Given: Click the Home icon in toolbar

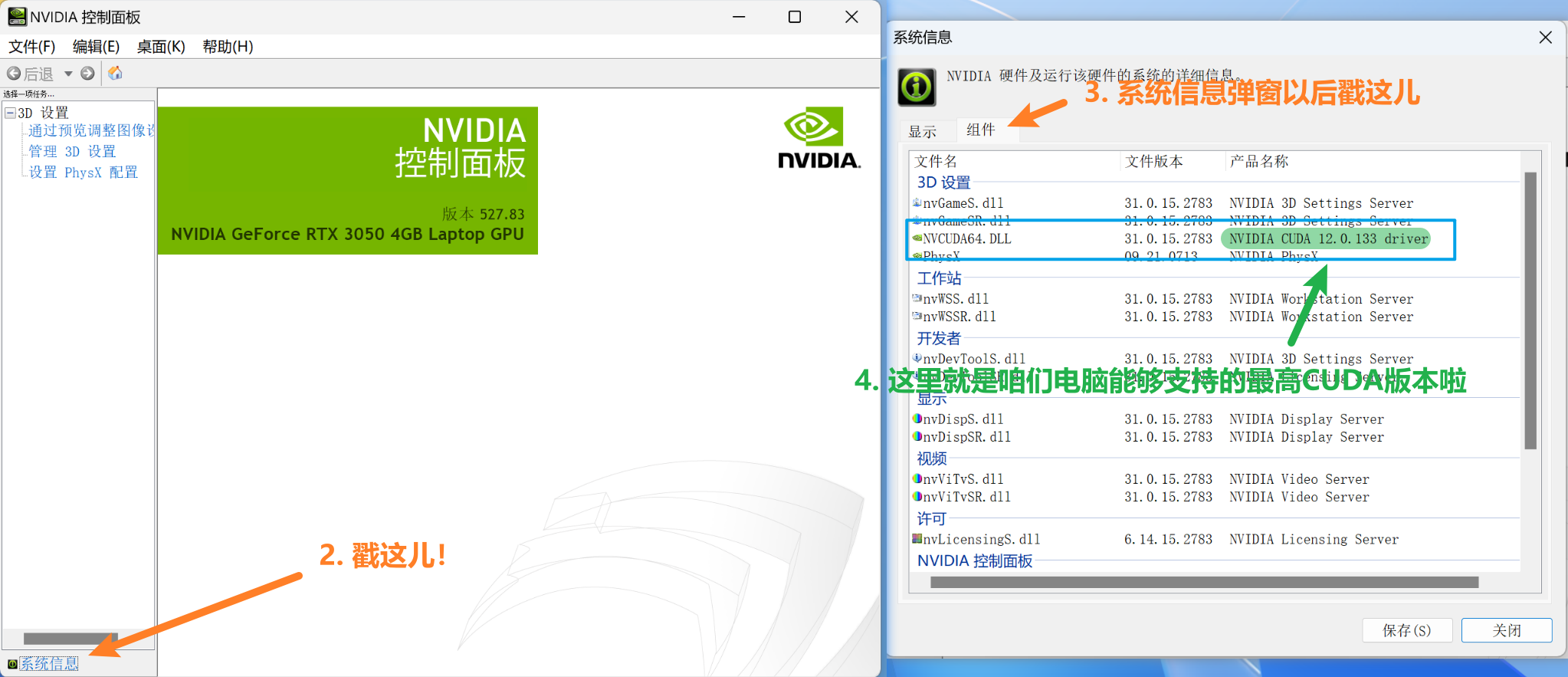Looking at the screenshot, I should click(x=115, y=73).
